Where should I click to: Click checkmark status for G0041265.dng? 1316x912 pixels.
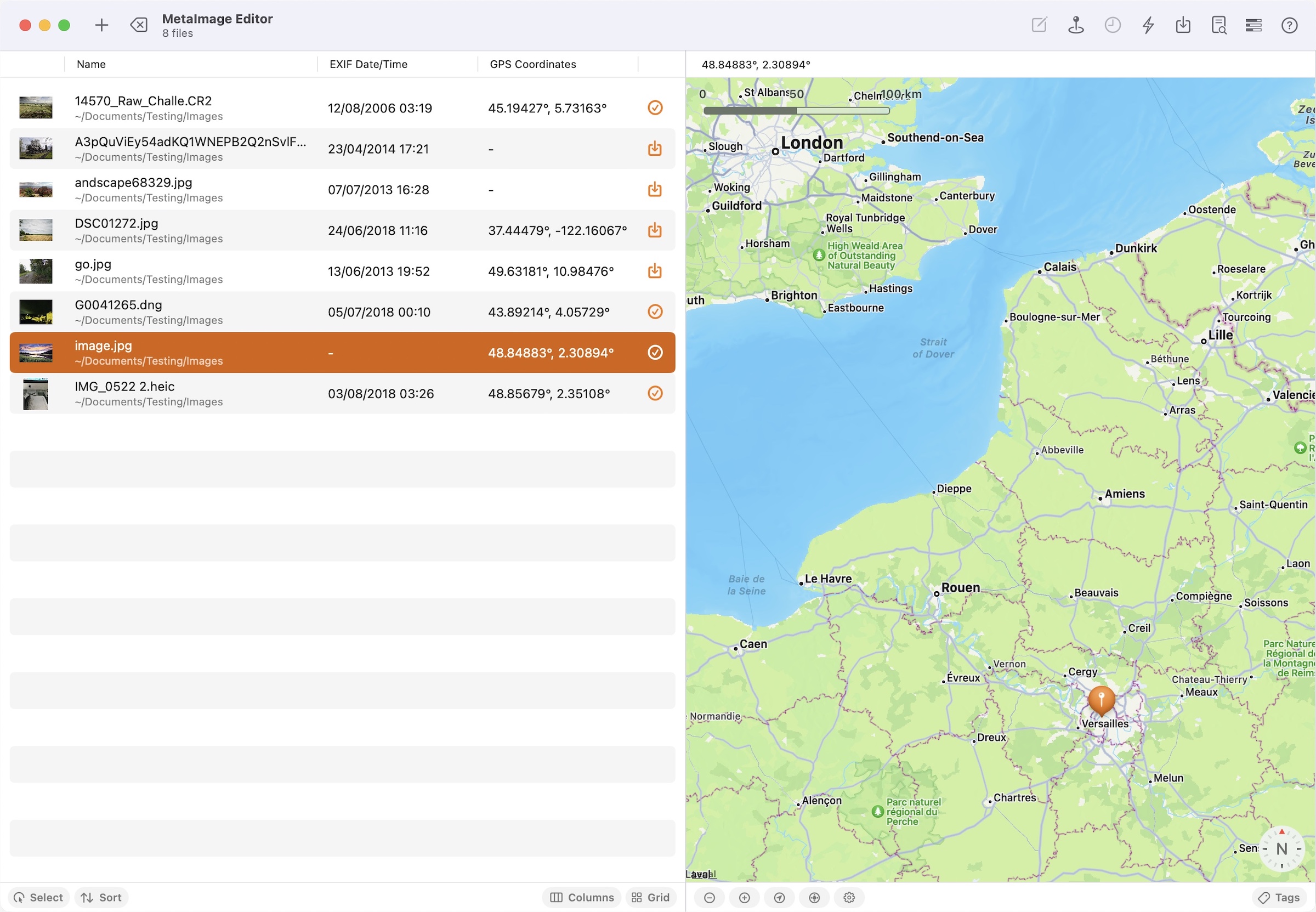(x=655, y=311)
